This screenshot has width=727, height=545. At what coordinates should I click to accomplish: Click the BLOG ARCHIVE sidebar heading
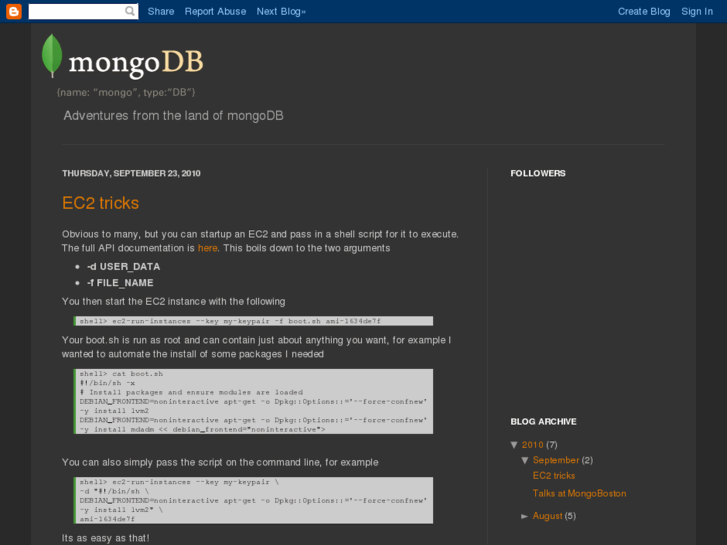(543, 422)
